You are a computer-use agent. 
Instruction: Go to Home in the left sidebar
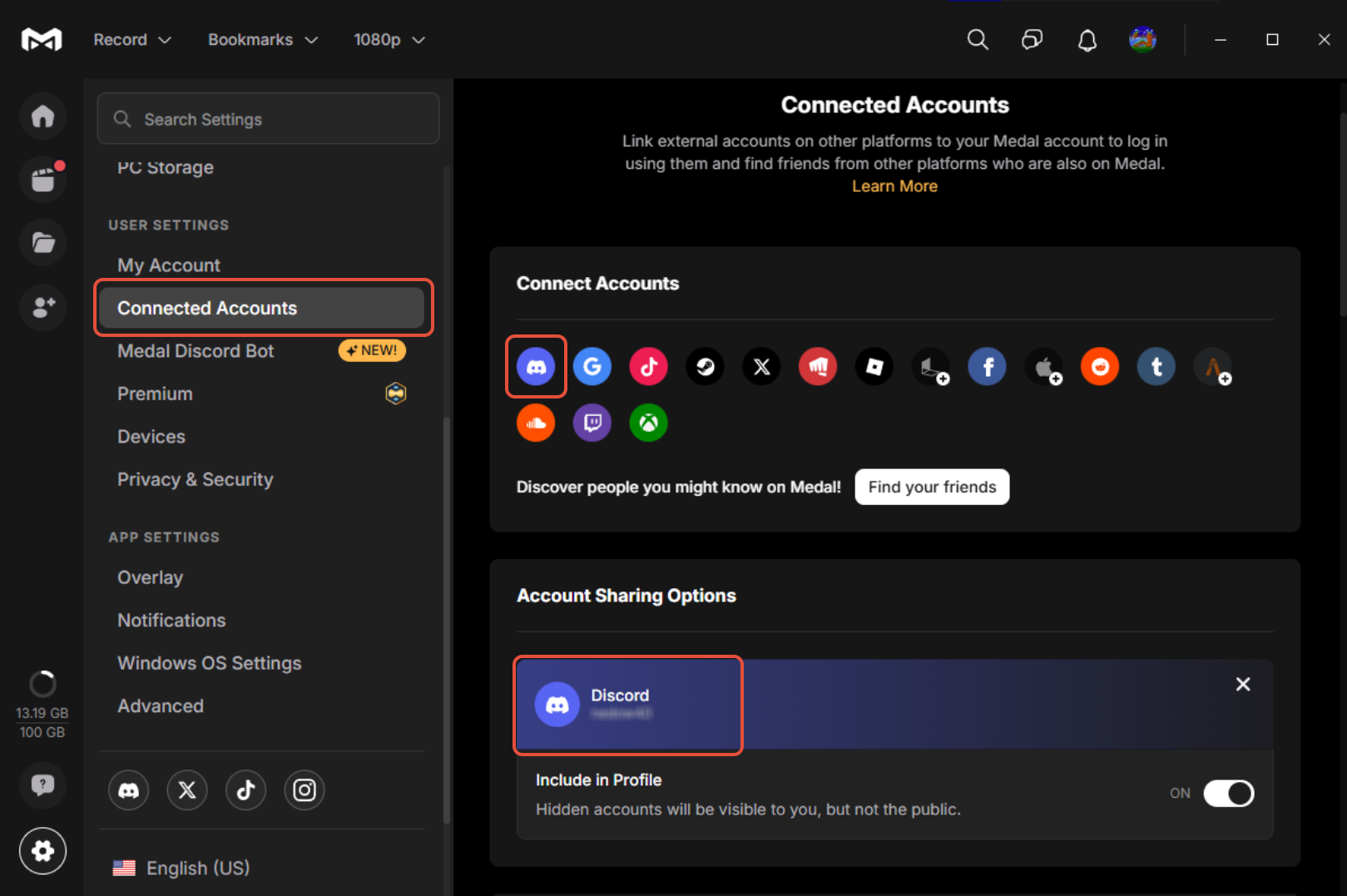tap(42, 116)
